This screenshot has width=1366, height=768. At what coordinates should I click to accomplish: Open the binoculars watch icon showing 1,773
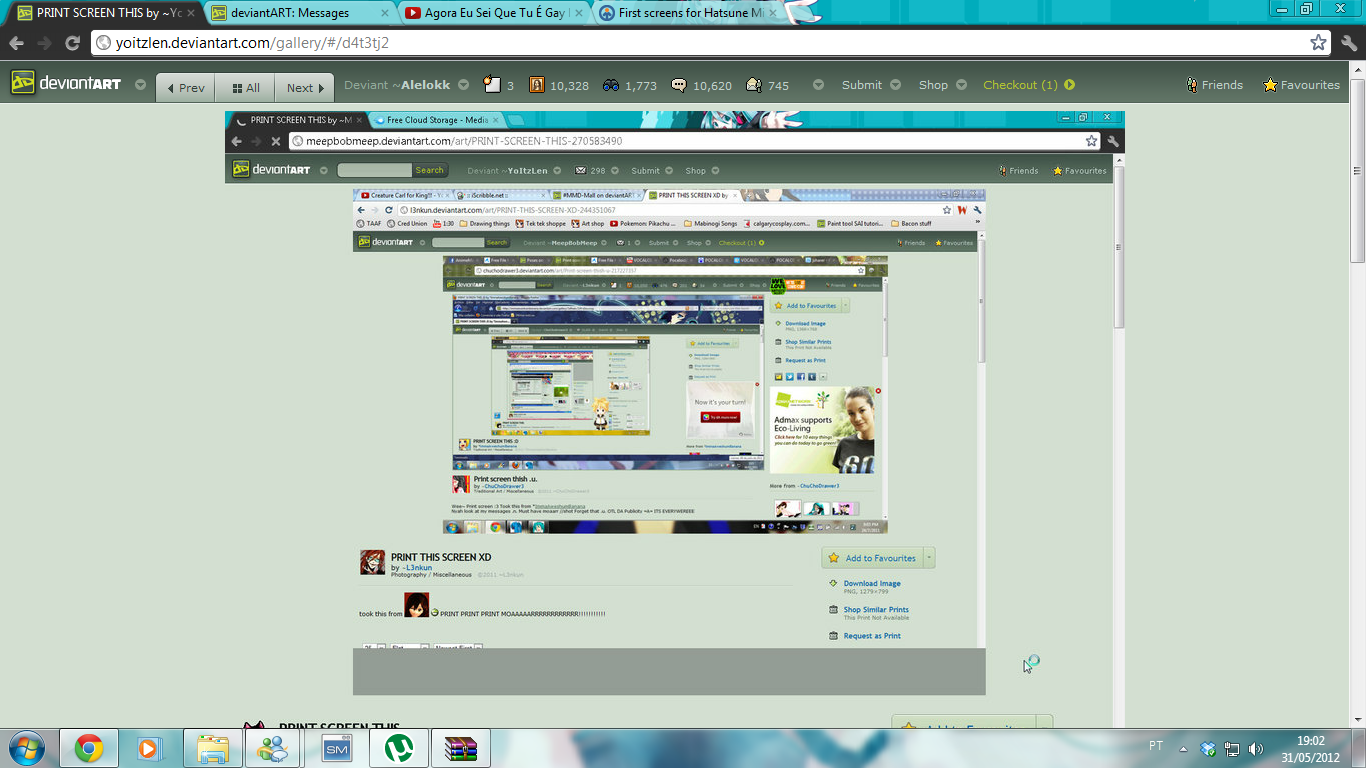coord(629,85)
